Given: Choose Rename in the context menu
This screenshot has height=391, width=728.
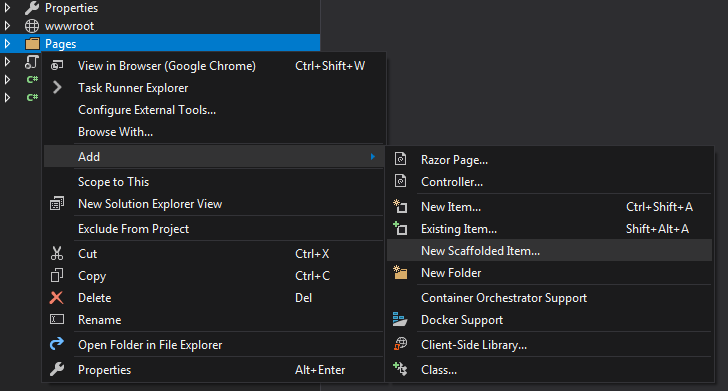Looking at the screenshot, I should [x=214, y=319].
